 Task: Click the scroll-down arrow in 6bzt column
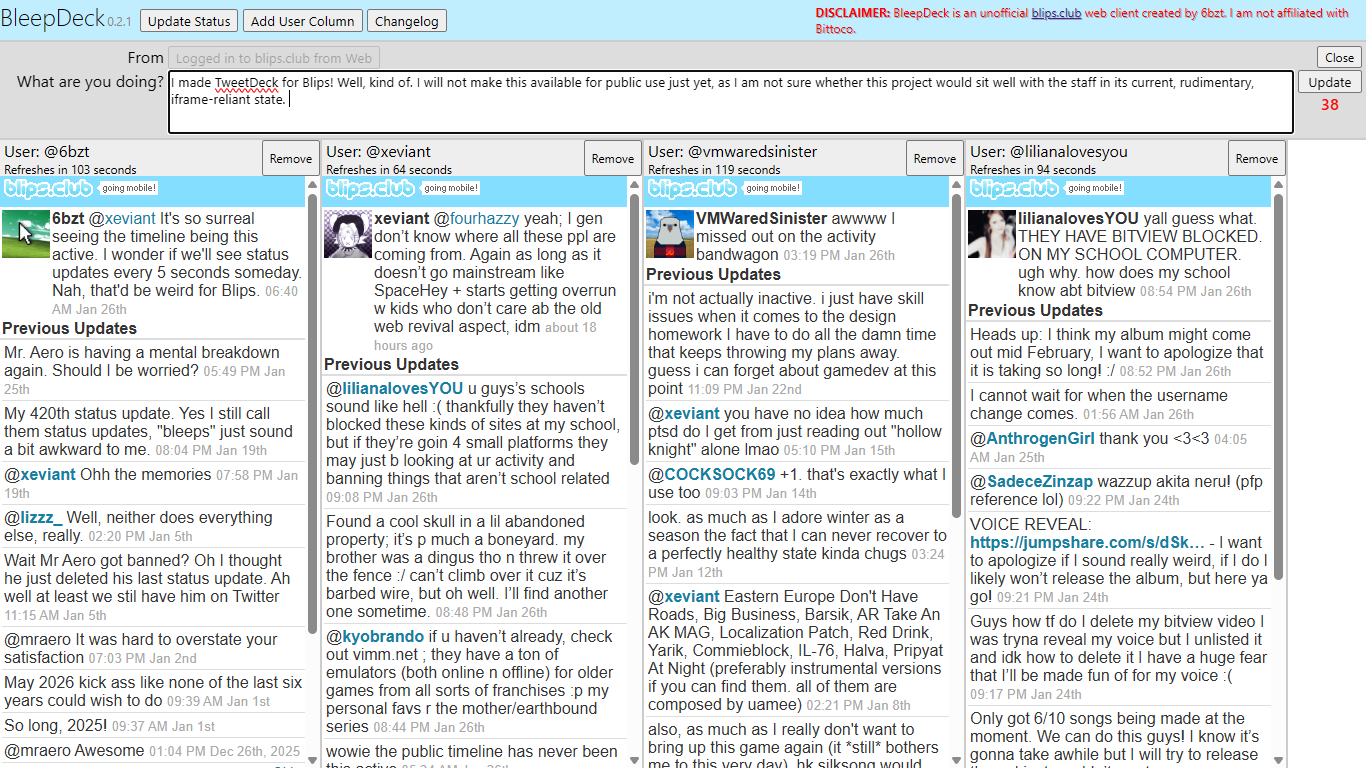point(313,760)
